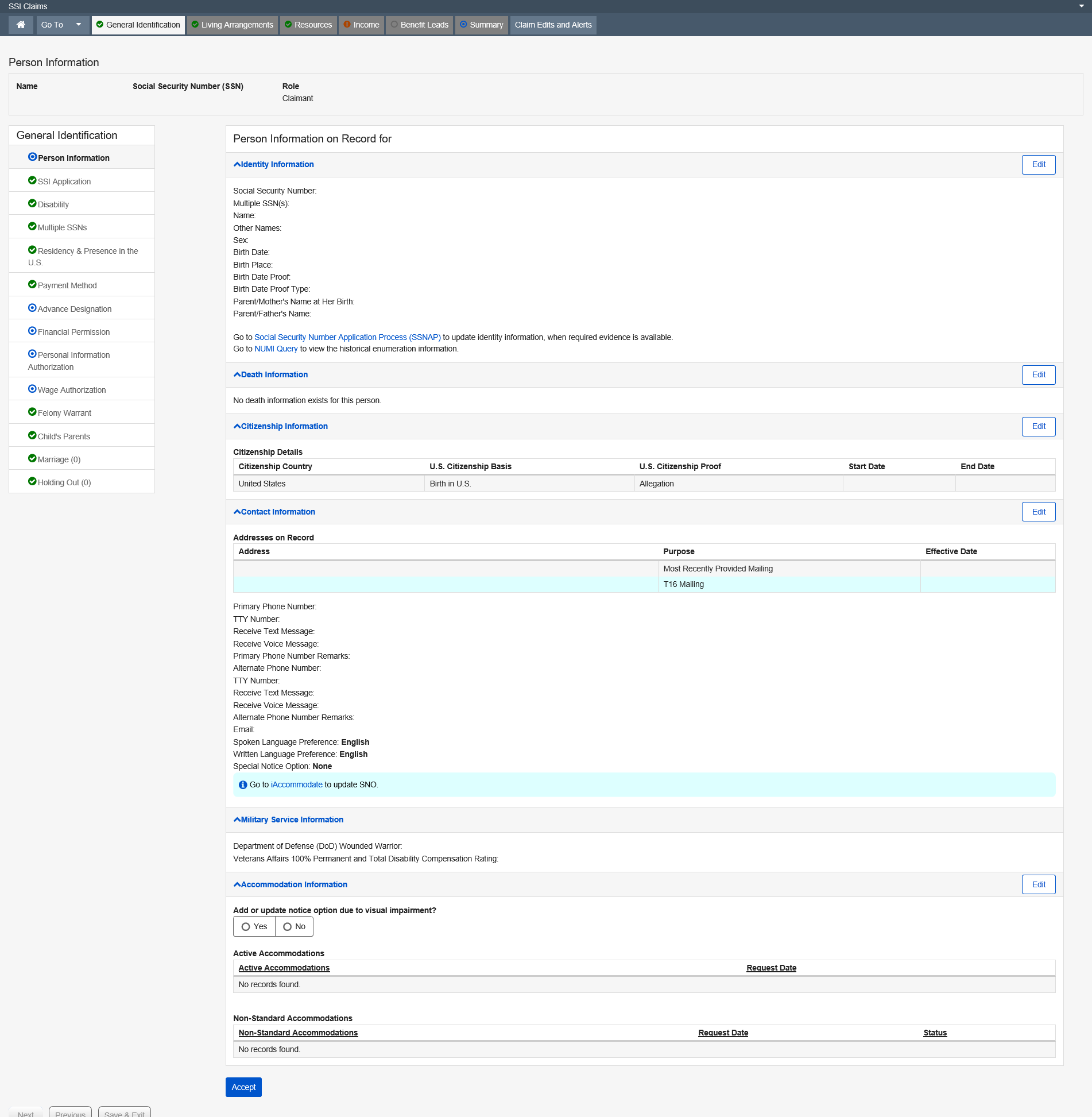Click the checkmark icon beside Felony Warrant
1092x1117 pixels.
click(x=32, y=412)
